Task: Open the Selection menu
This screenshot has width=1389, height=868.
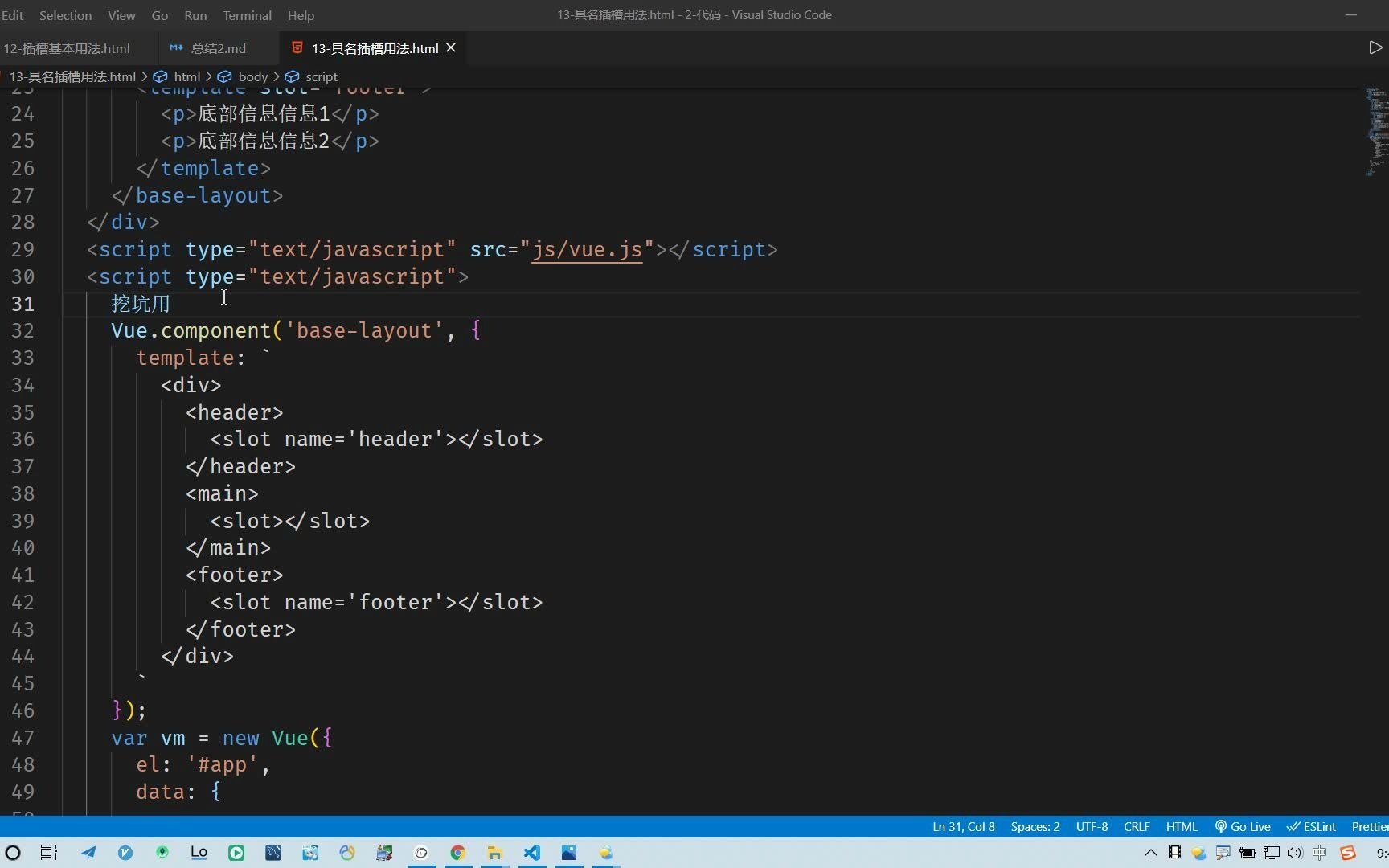Action: click(x=65, y=15)
